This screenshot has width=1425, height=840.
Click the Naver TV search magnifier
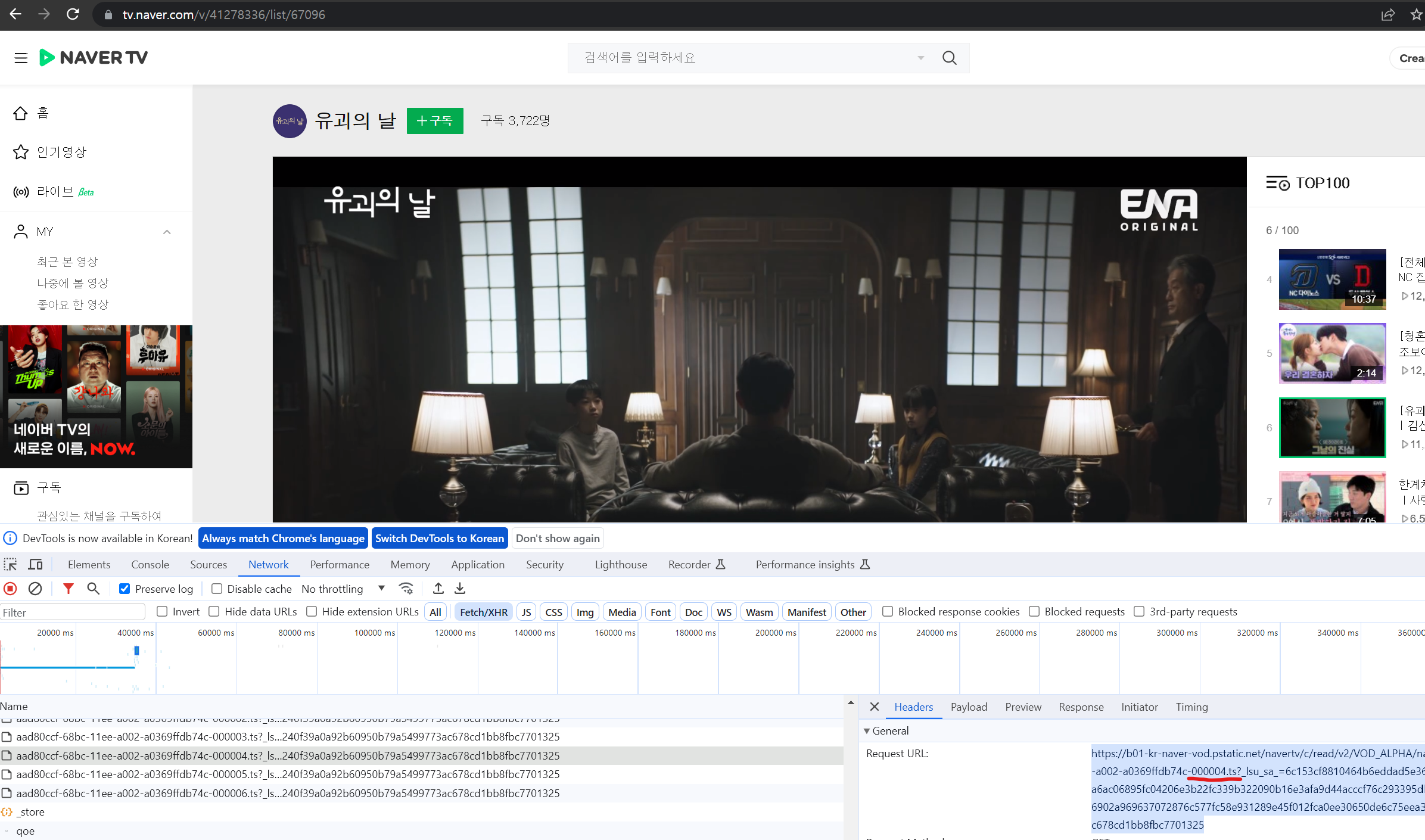(949, 58)
